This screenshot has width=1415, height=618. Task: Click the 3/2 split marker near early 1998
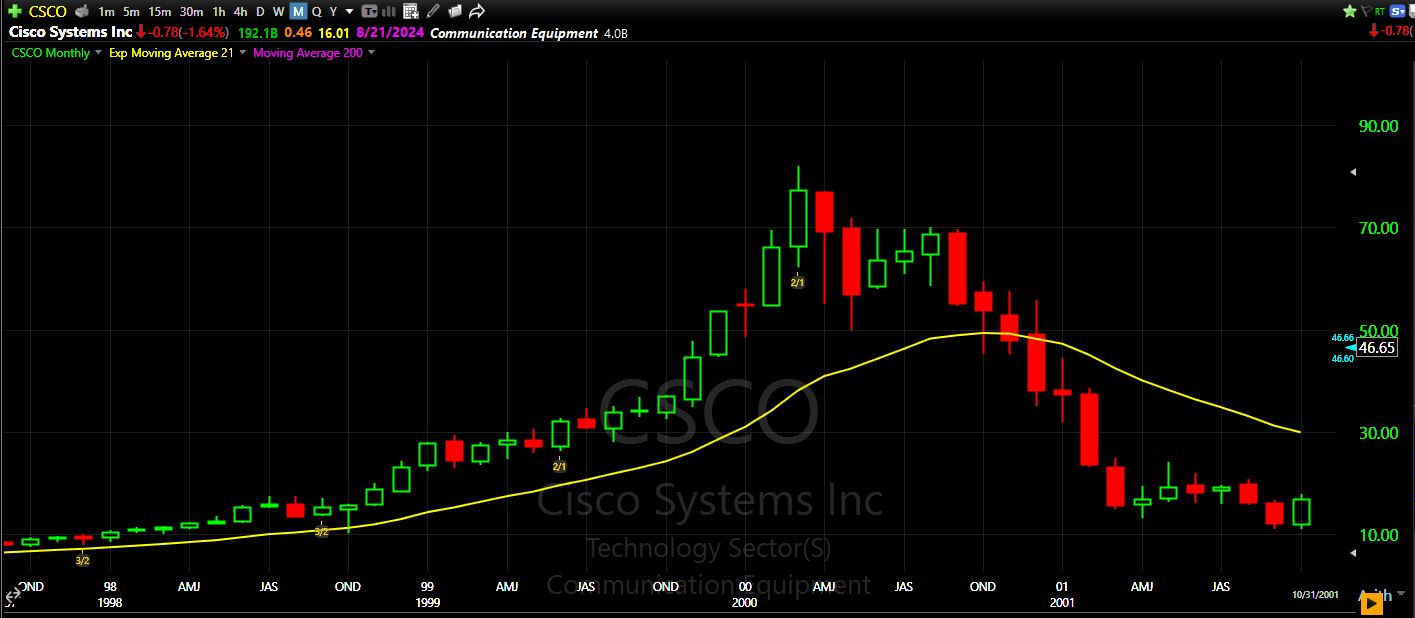[83, 560]
